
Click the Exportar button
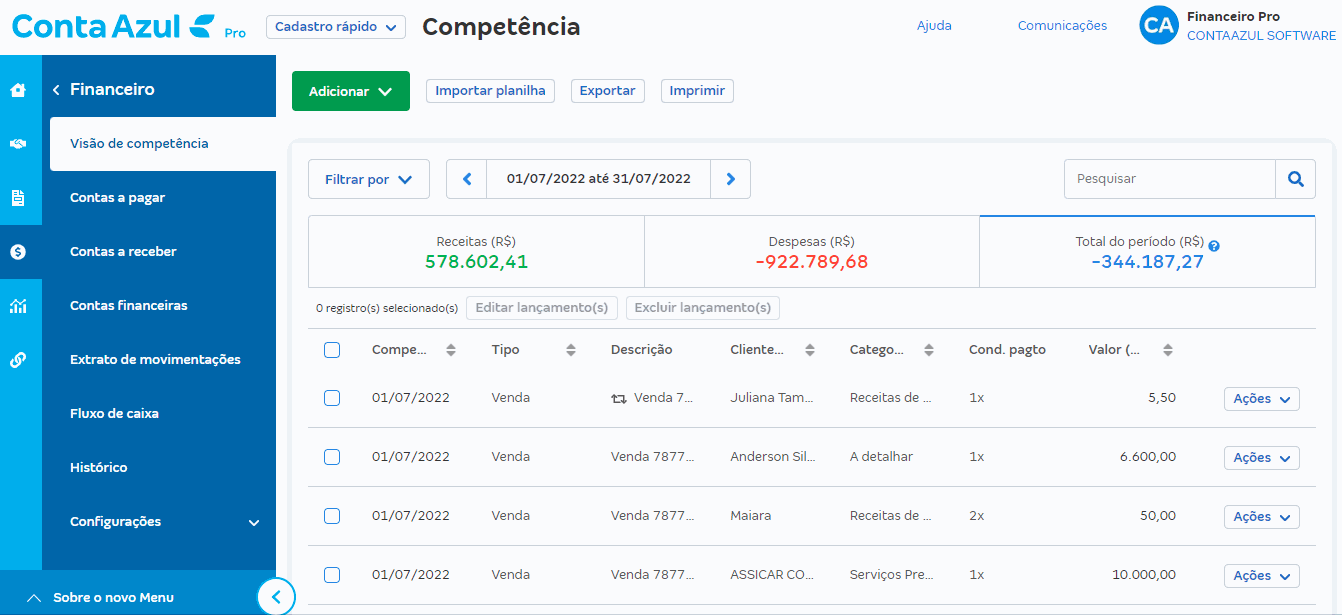(x=608, y=91)
